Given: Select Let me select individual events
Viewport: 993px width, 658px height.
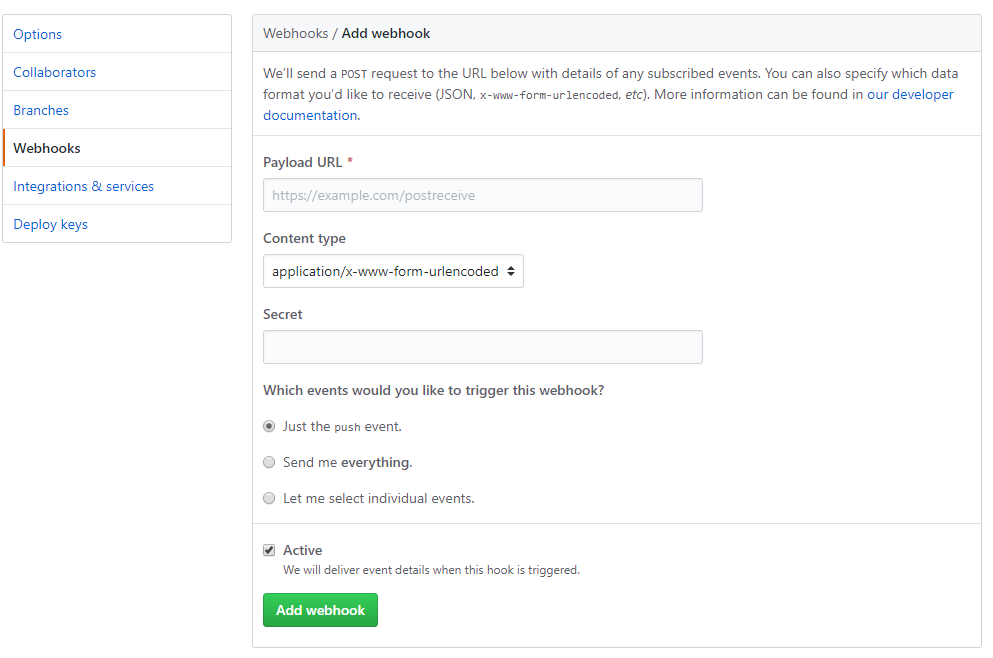Looking at the screenshot, I should pos(269,498).
